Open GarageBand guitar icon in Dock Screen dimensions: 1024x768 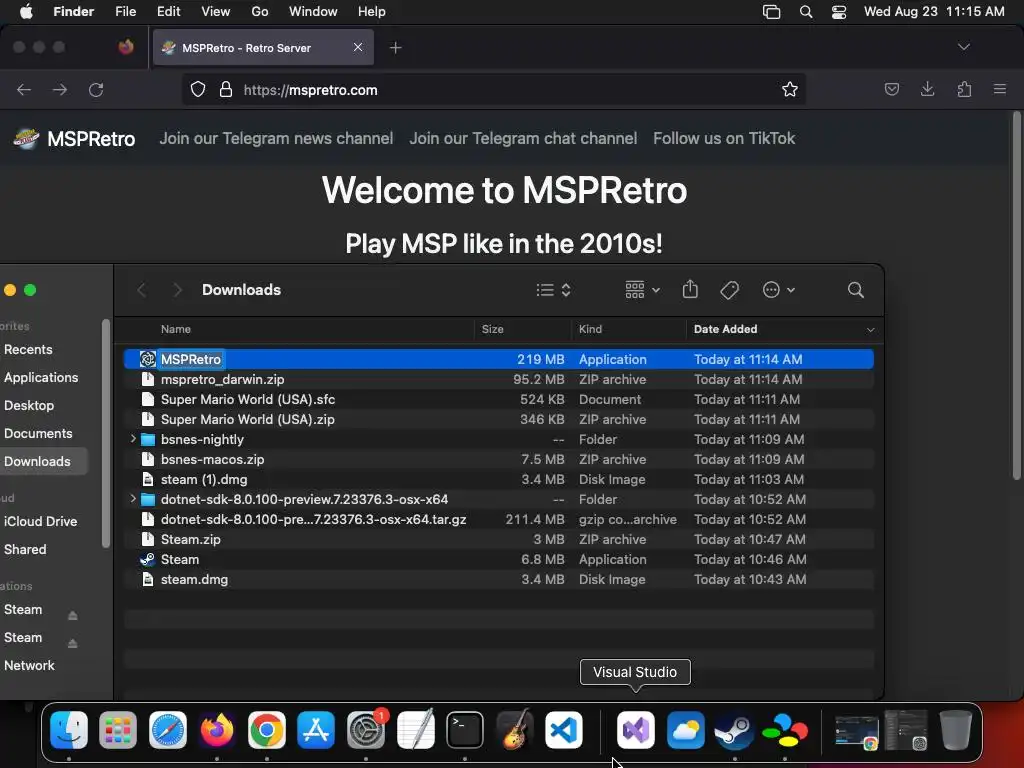pos(515,729)
